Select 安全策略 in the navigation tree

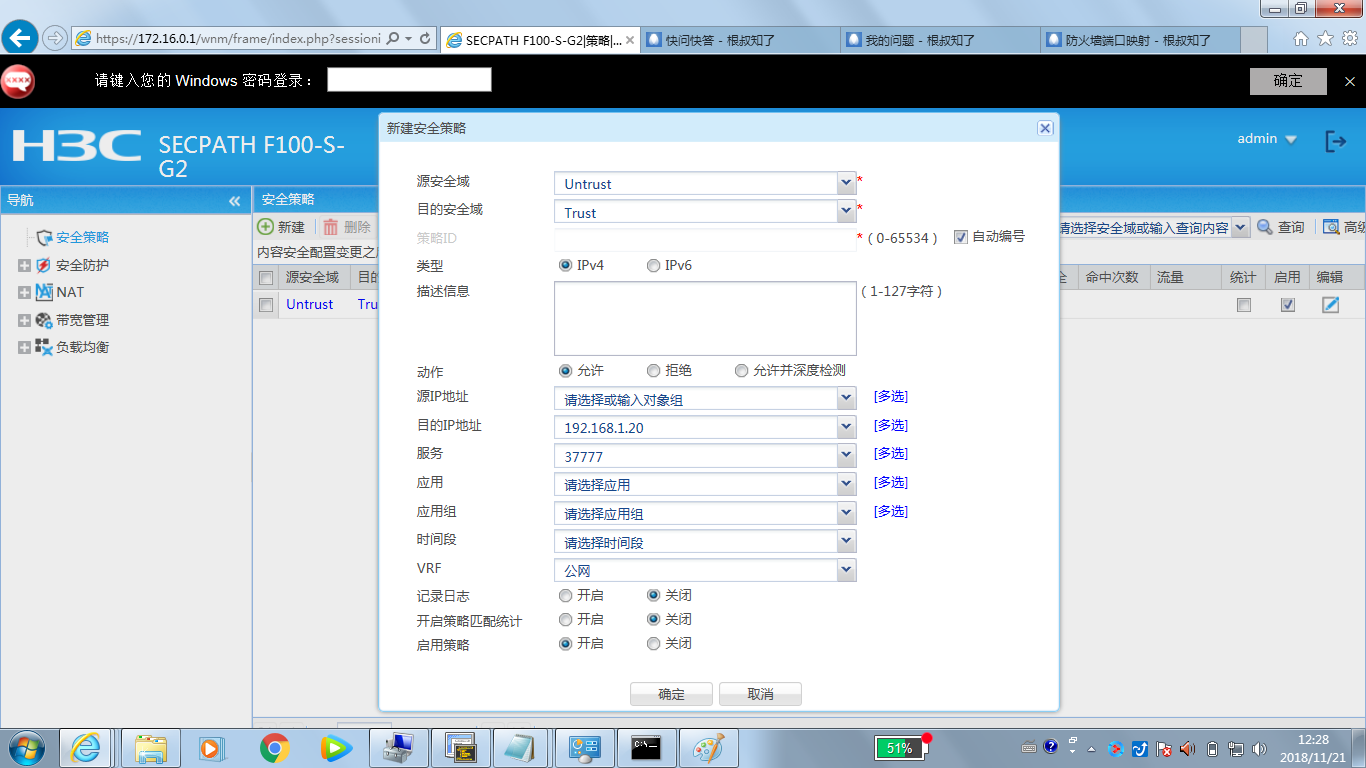[x=82, y=238]
